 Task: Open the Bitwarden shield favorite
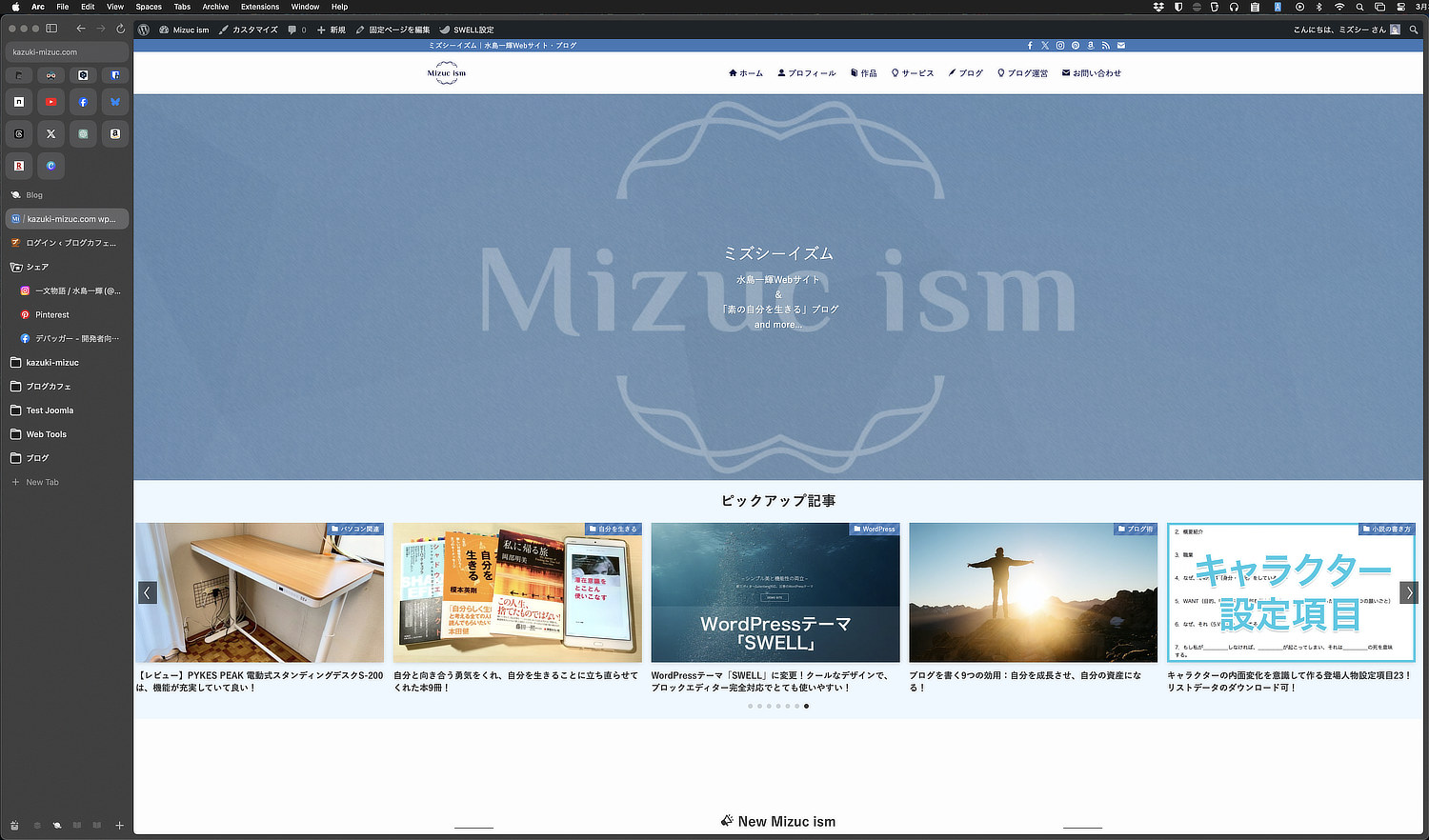click(115, 75)
